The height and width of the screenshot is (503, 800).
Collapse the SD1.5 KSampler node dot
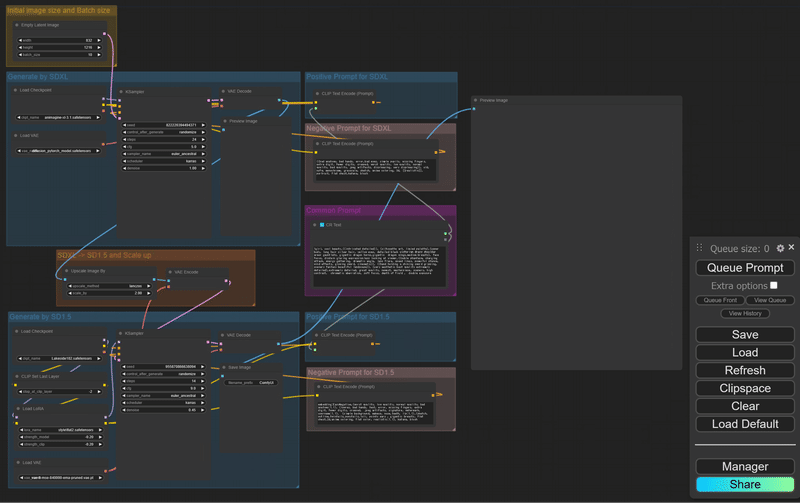(x=120, y=334)
